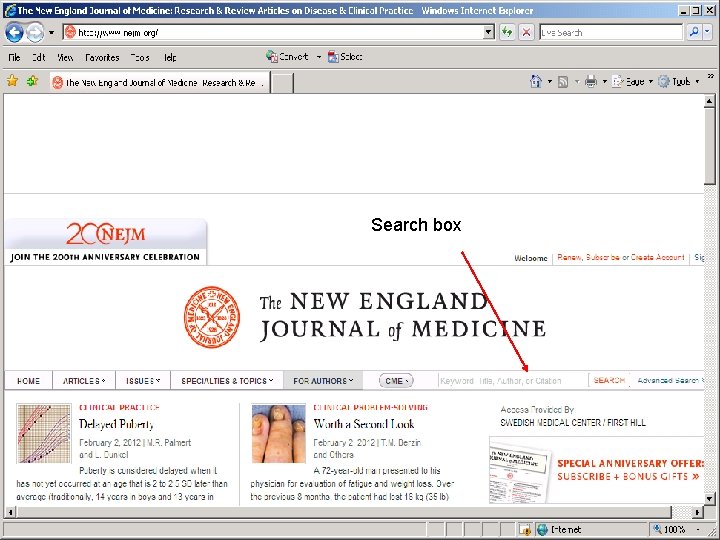Open the FOR AUTHORS navigation dropdown

pos(323,381)
